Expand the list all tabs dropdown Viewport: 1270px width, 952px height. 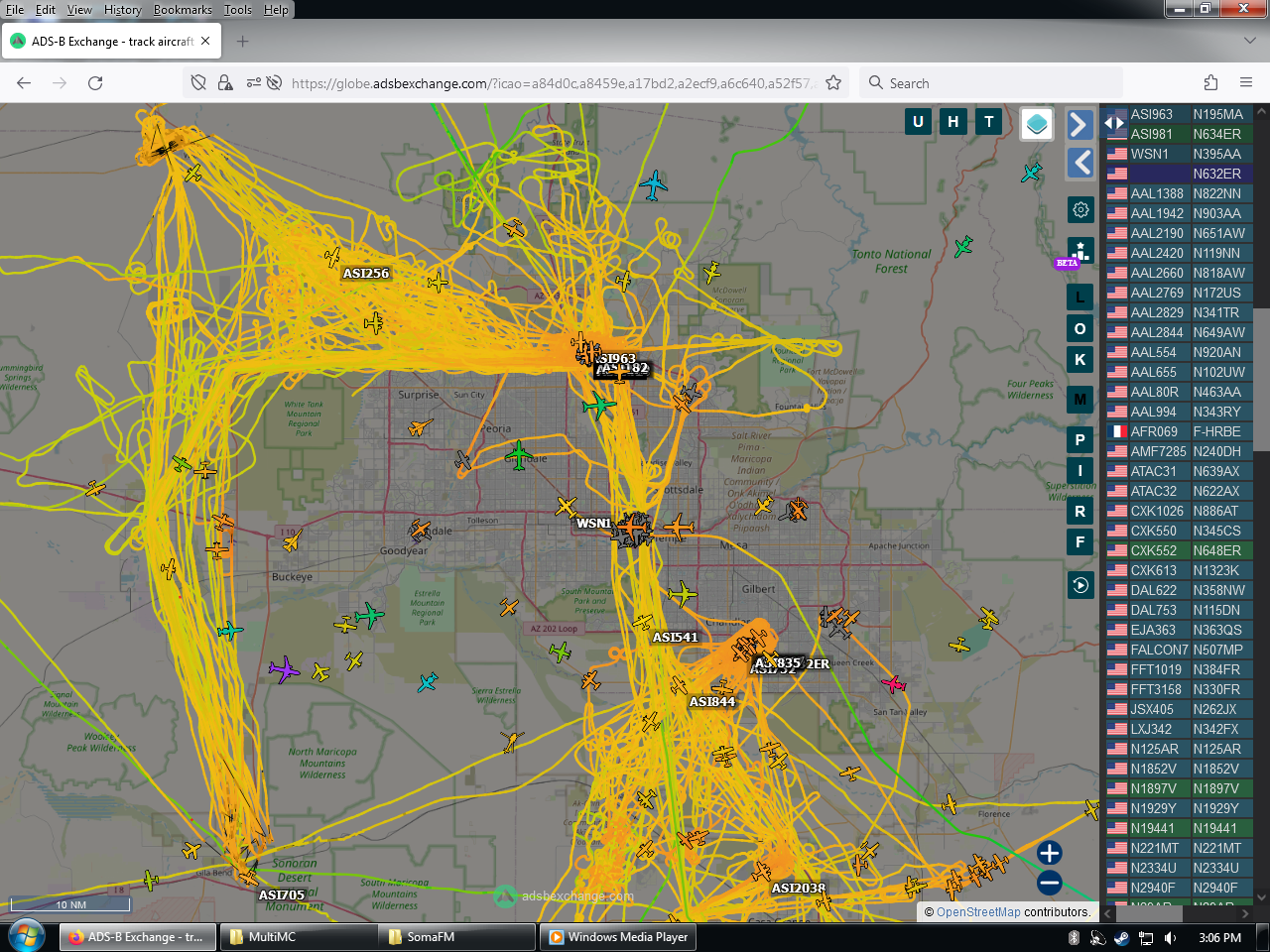point(1250,42)
